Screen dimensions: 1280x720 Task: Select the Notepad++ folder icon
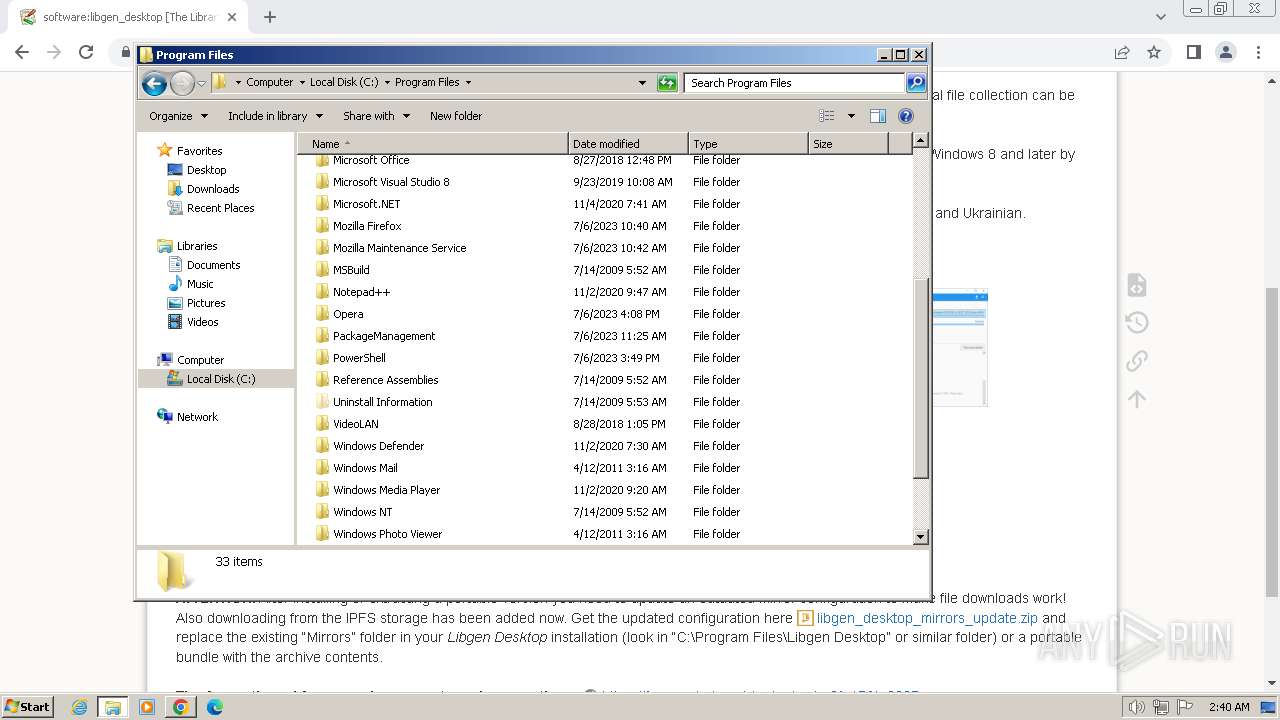(322, 292)
